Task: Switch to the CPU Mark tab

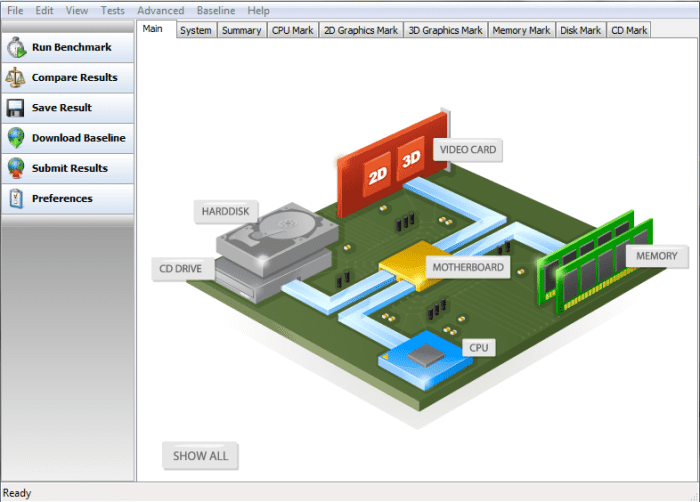Action: point(293,30)
